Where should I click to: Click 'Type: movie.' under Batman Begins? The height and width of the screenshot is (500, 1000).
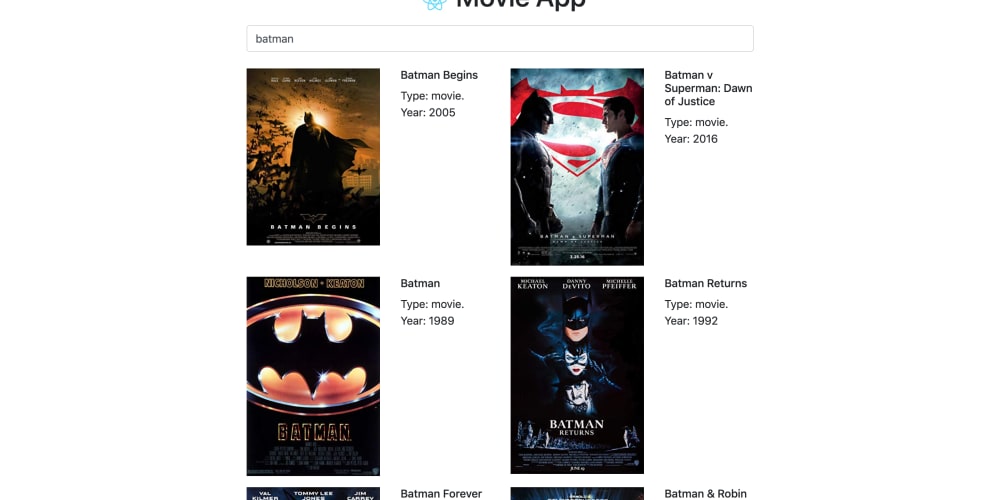click(x=432, y=96)
